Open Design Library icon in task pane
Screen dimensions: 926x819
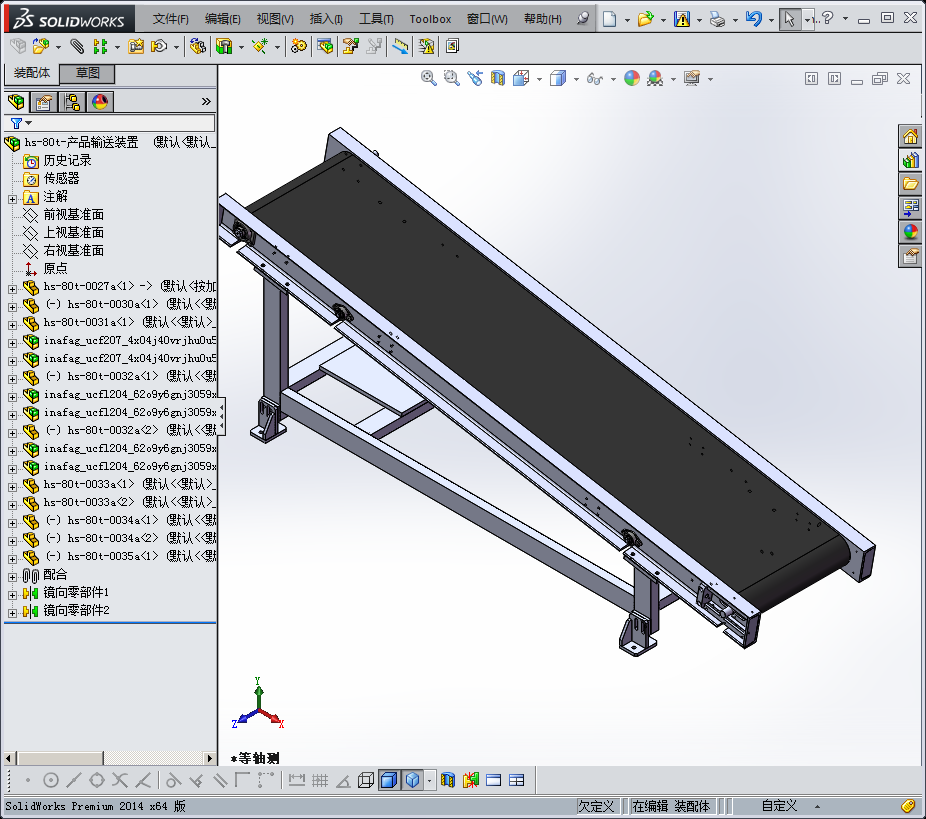coord(910,160)
